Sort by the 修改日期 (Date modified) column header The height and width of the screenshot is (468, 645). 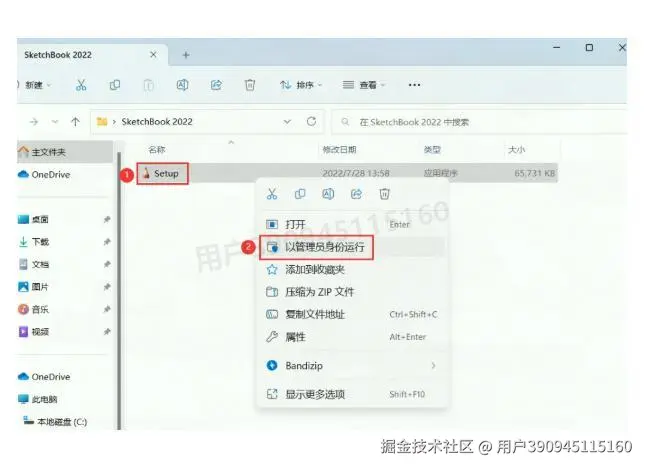click(339, 150)
